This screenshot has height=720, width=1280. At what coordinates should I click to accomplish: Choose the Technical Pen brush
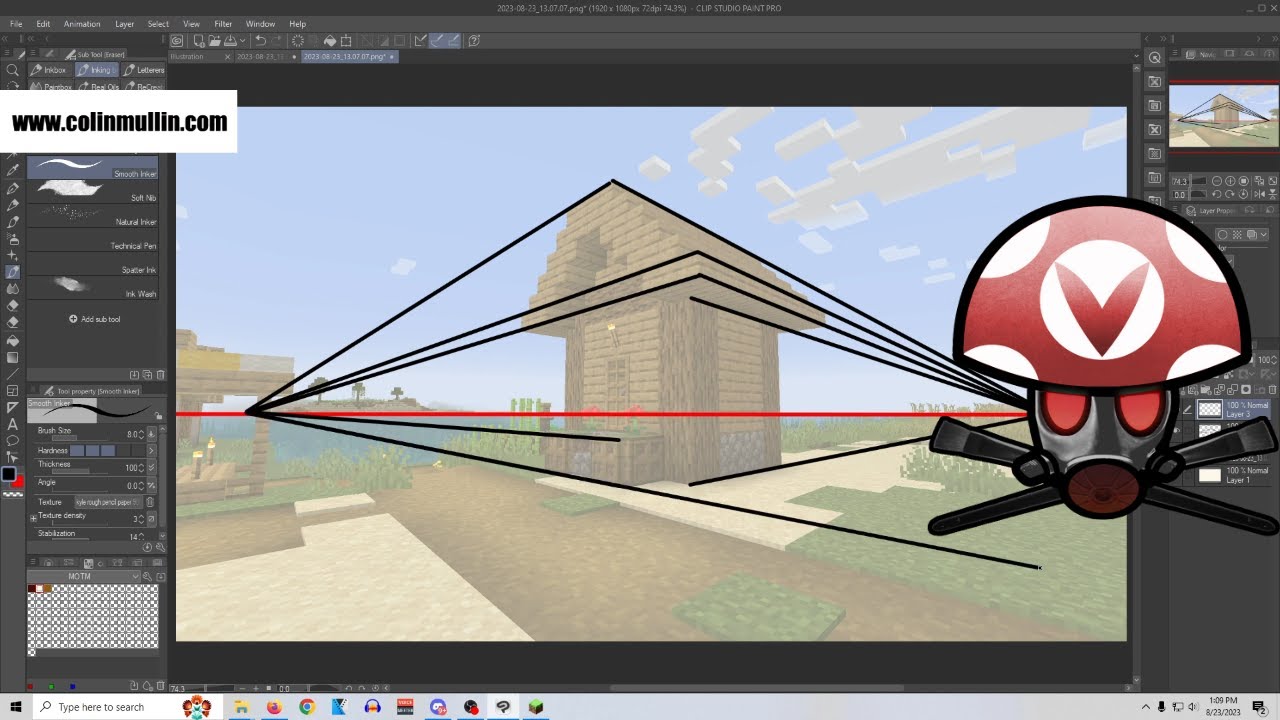coord(92,239)
